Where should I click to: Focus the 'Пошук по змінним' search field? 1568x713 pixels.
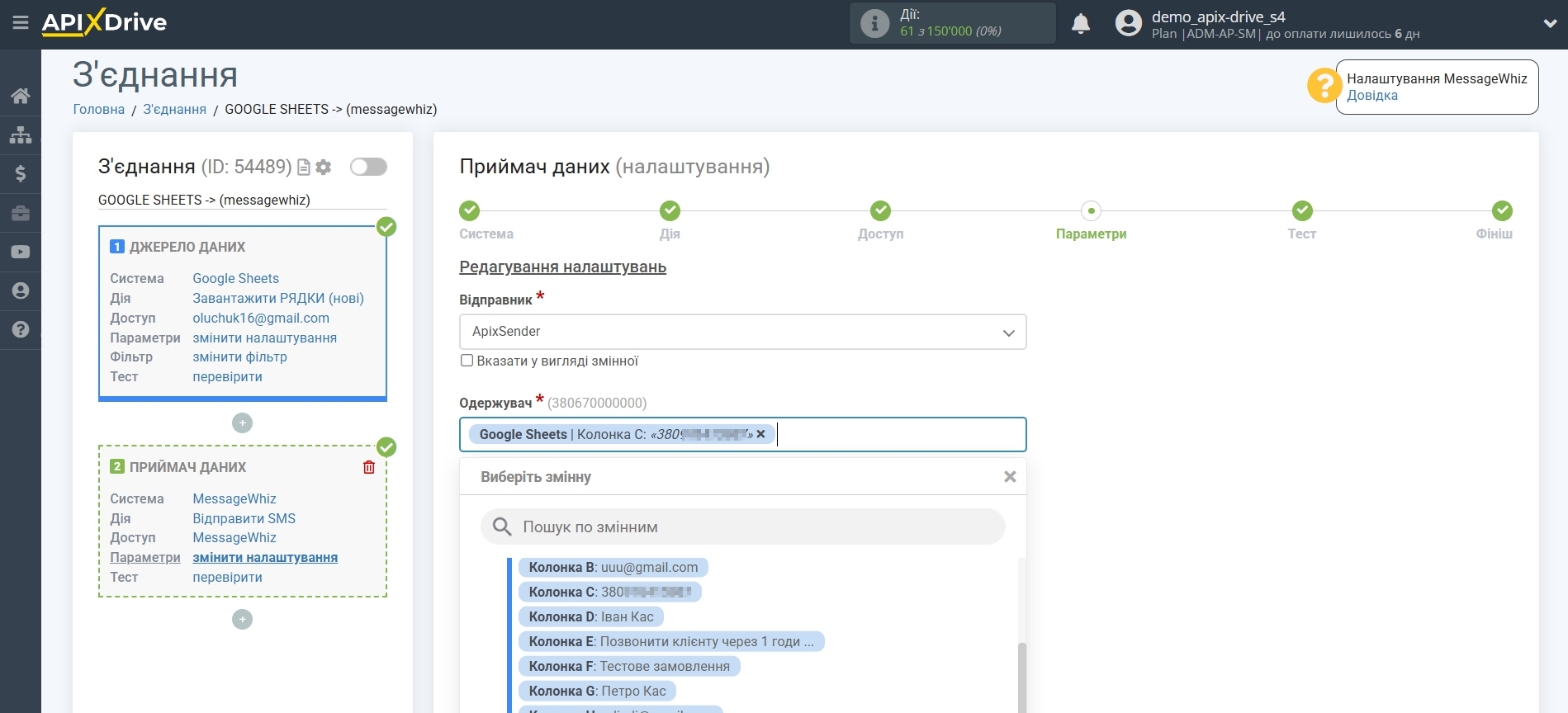tap(742, 526)
